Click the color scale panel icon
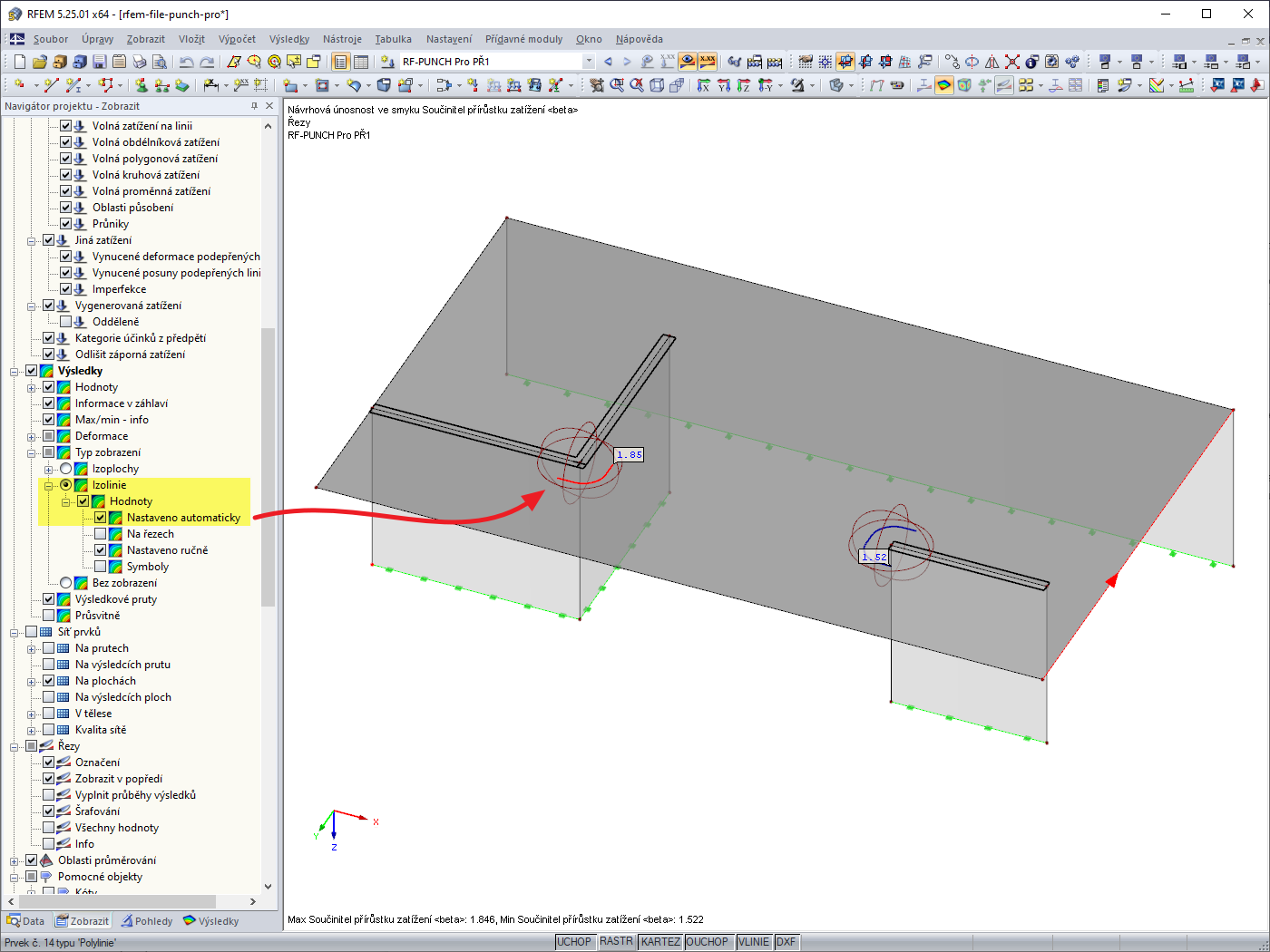 pyautogui.click(x=1102, y=85)
